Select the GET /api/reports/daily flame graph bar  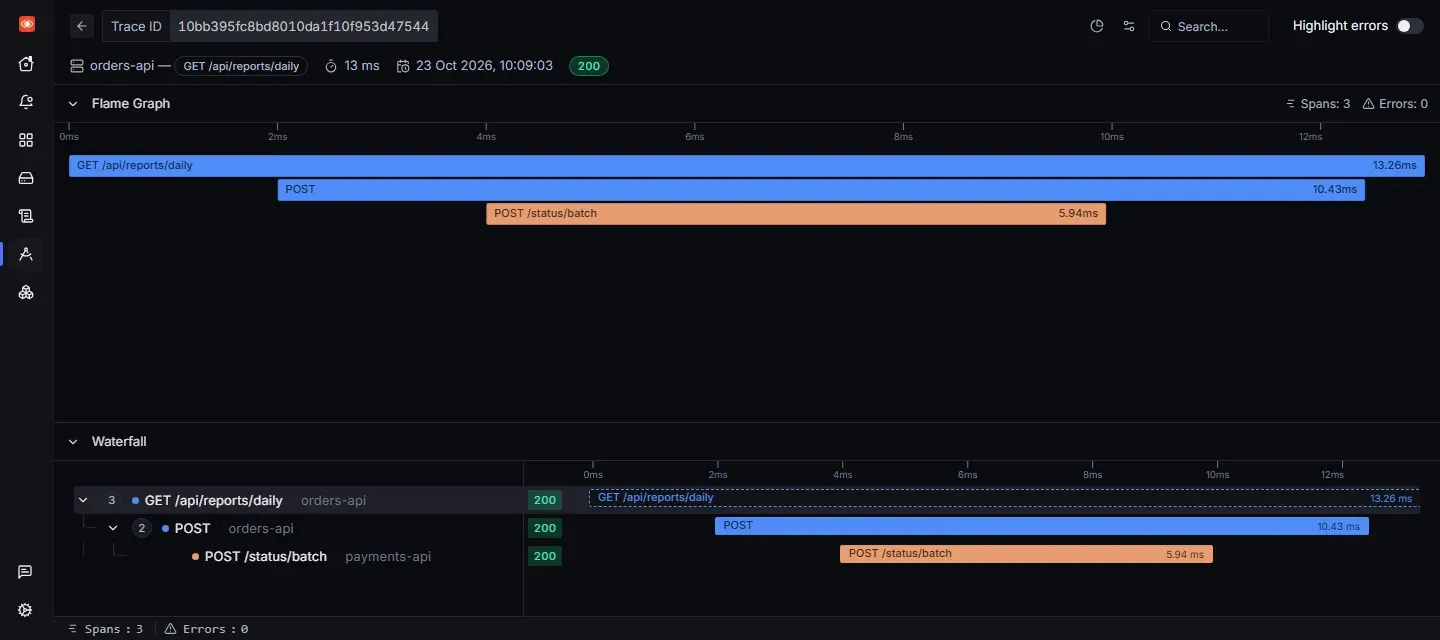point(746,166)
